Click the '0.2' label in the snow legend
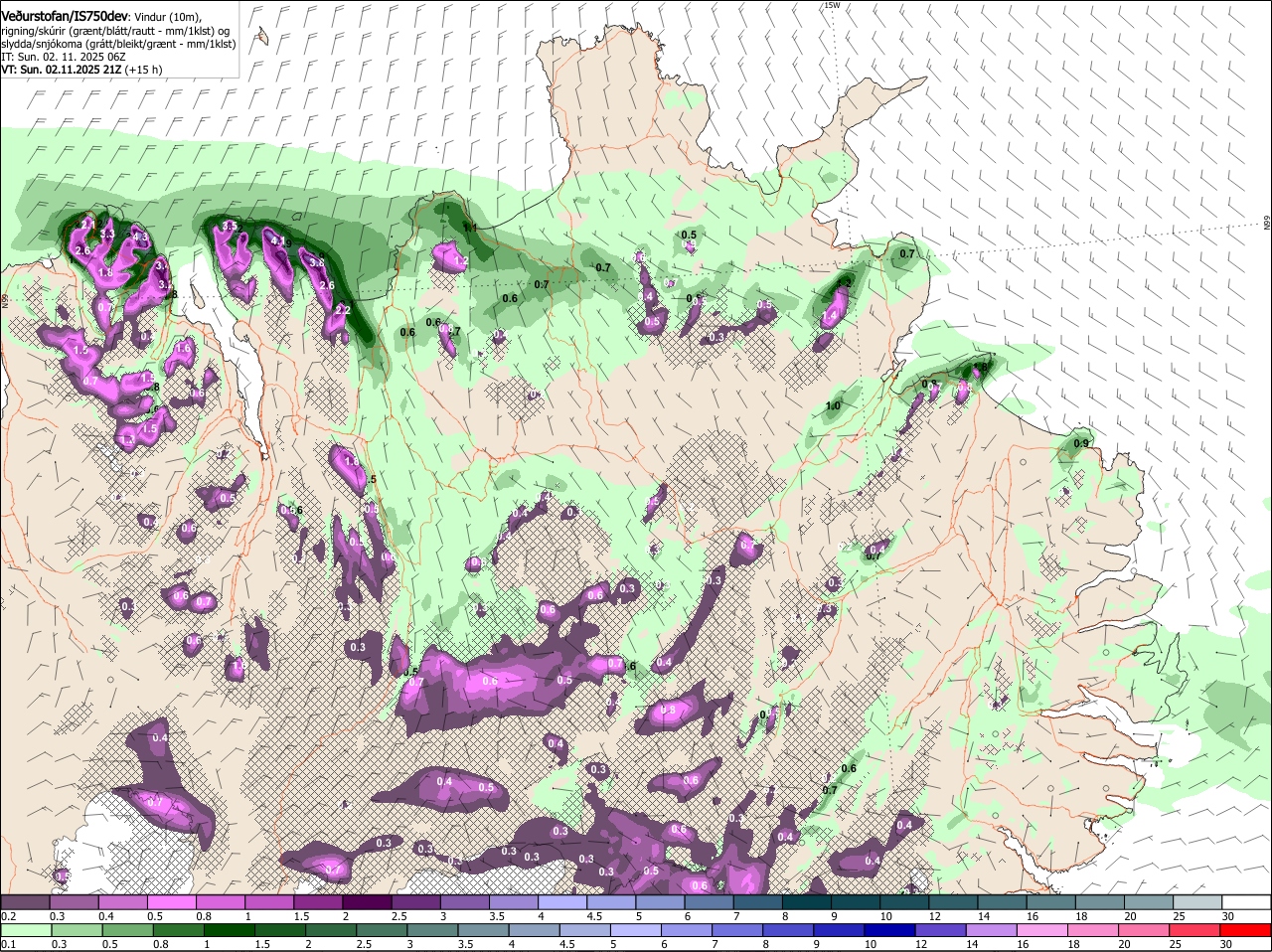The width and height of the screenshot is (1272, 952). tap(9, 915)
